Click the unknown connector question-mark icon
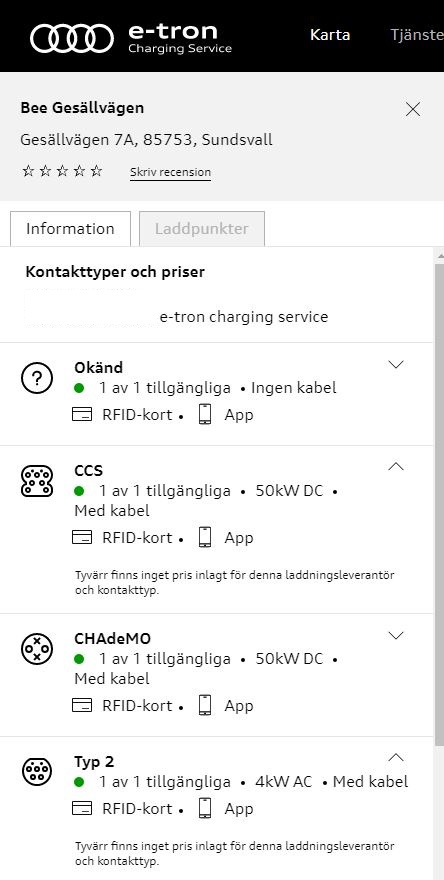The image size is (444, 880). 37,379
